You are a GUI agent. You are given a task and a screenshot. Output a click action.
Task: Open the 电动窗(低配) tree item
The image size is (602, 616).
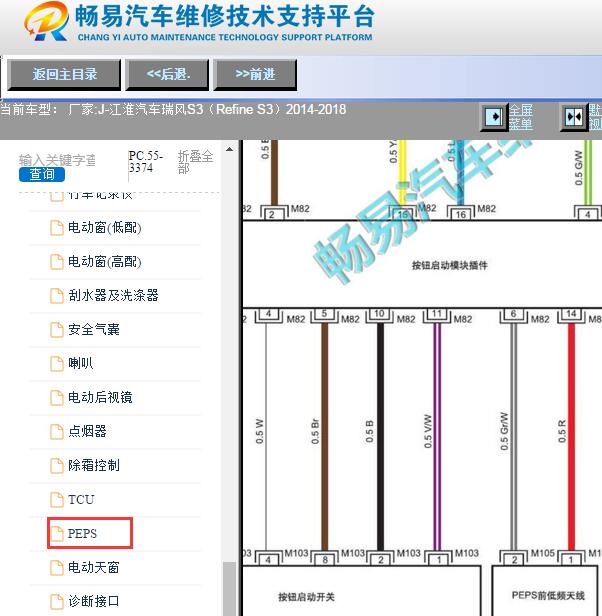pyautogui.click(x=105, y=227)
